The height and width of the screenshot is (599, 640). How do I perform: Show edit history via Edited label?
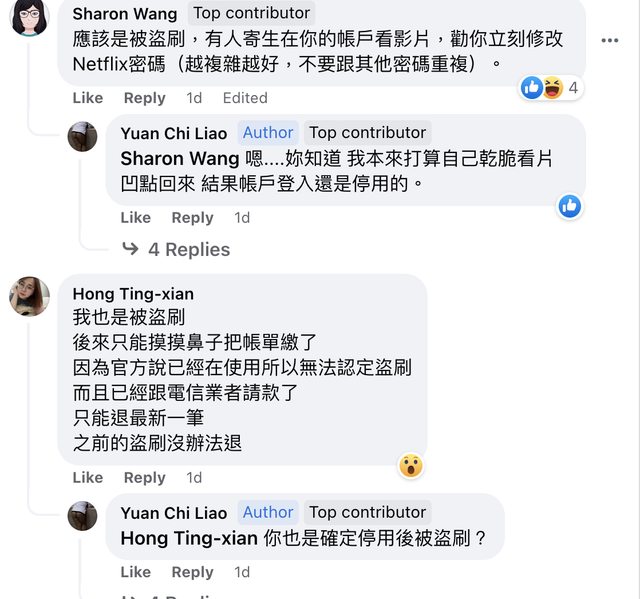(245, 98)
